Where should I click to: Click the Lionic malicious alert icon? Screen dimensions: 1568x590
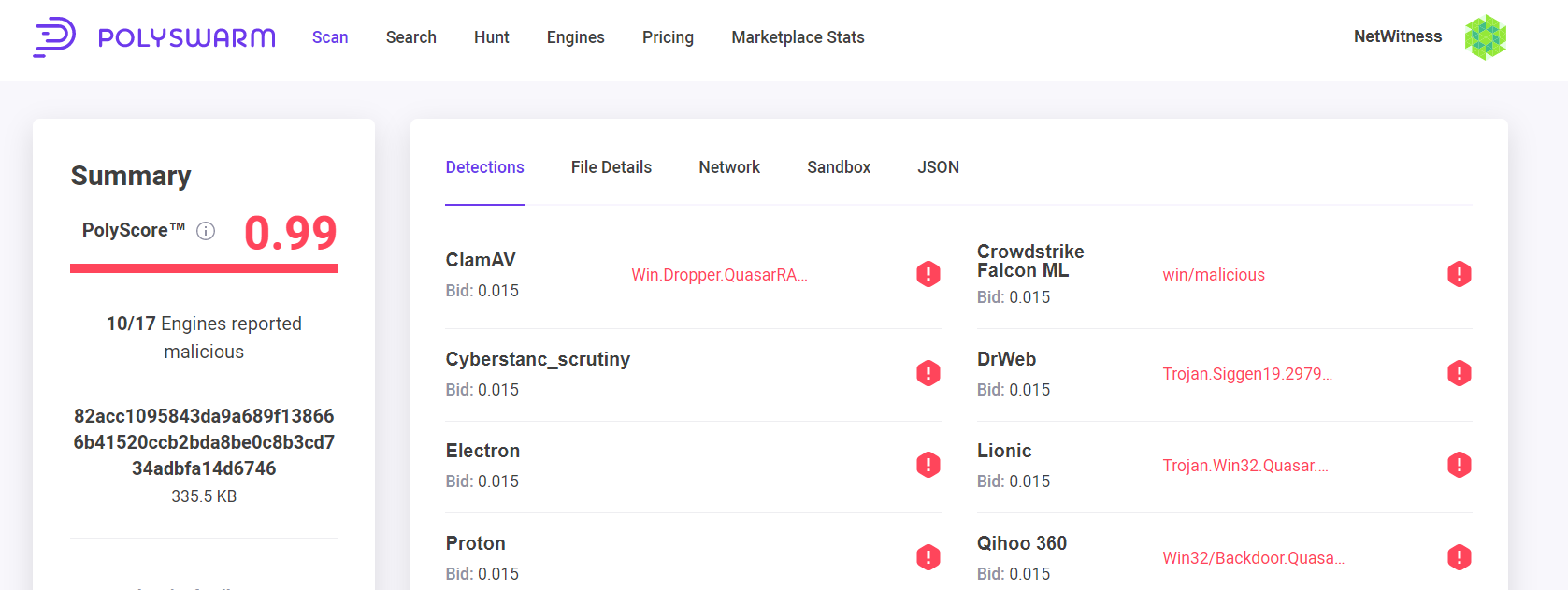(1459, 465)
